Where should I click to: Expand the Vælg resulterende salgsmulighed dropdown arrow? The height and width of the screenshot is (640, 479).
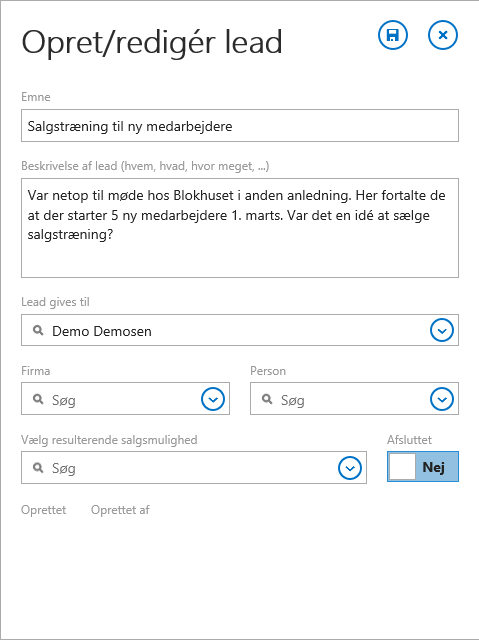[x=350, y=468]
